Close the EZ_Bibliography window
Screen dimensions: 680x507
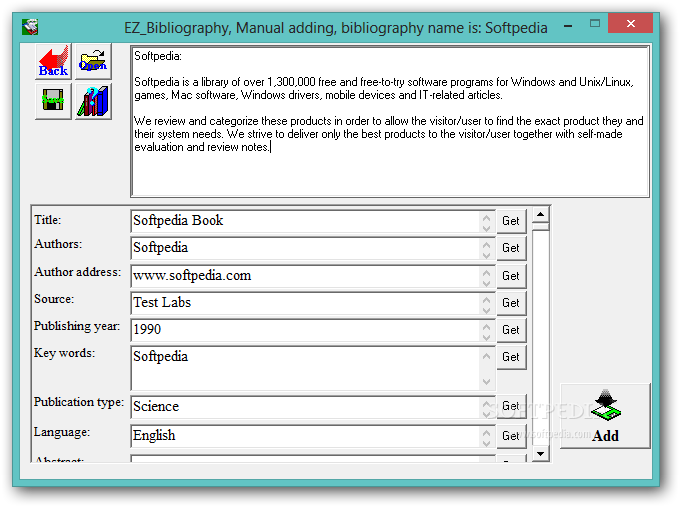tap(631, 23)
